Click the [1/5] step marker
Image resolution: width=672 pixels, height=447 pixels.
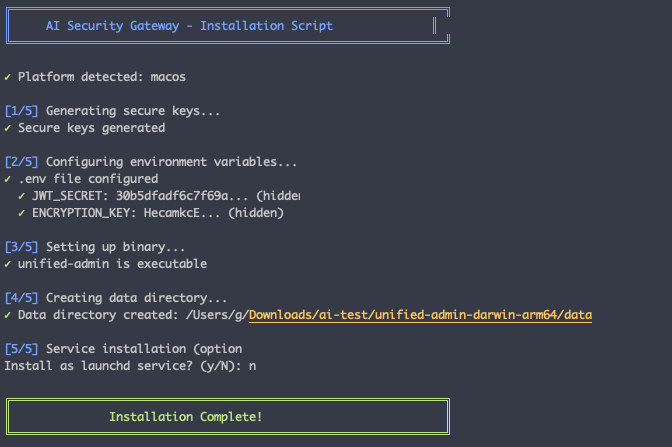pyautogui.click(x=22, y=111)
